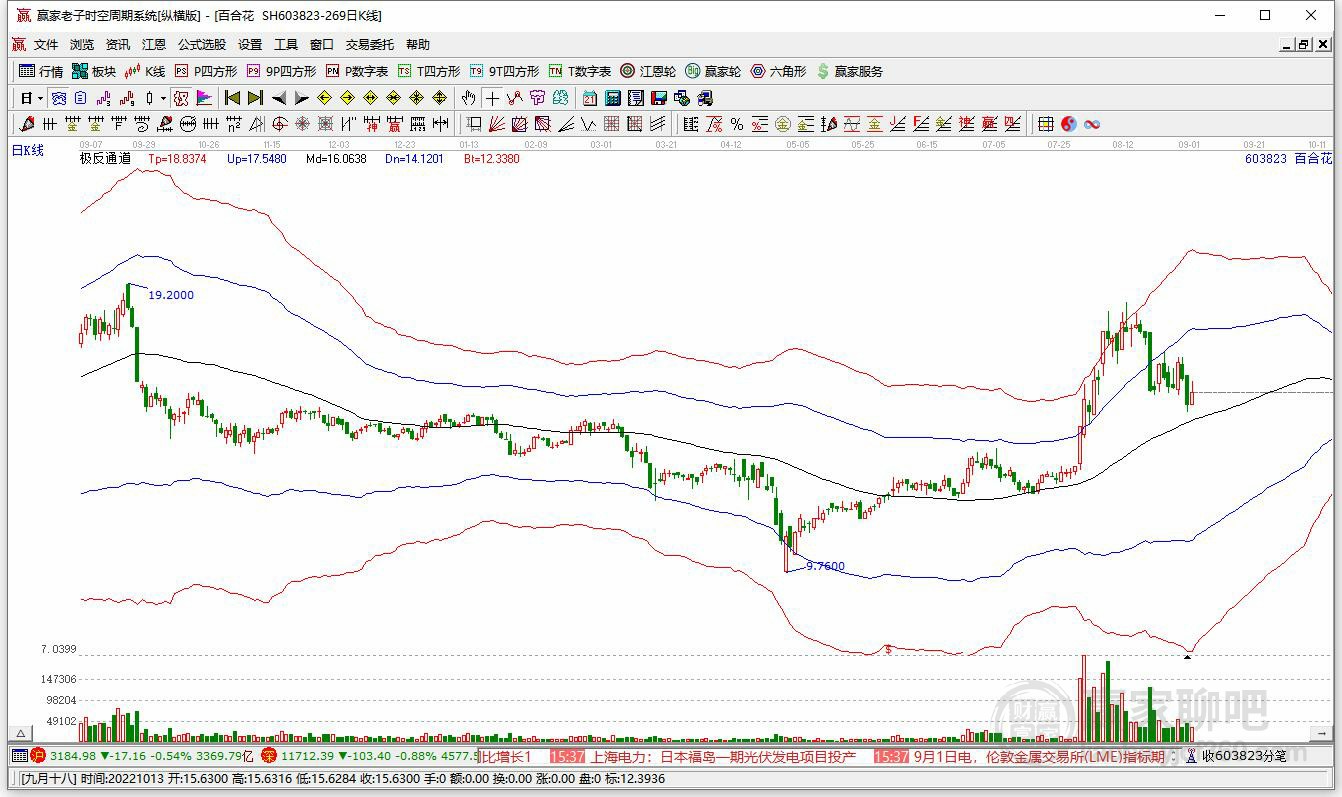Click the 603823 百合花 stock code label

click(1288, 158)
